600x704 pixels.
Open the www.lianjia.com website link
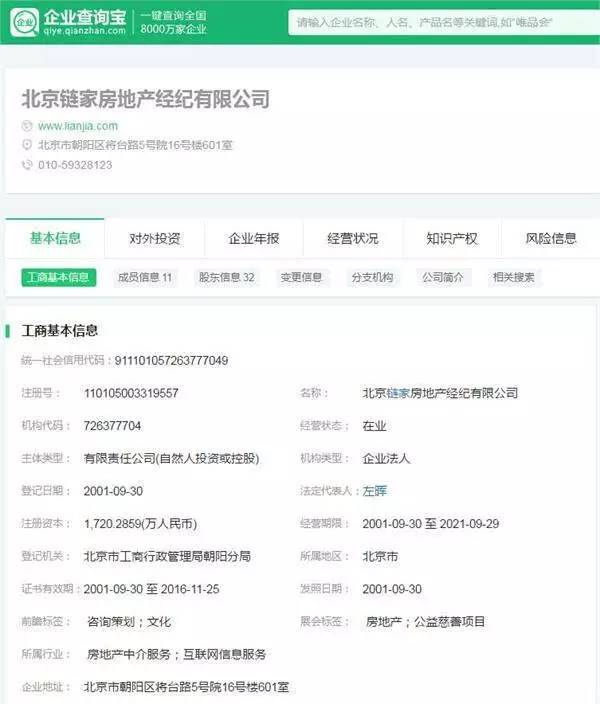pyautogui.click(x=78, y=126)
